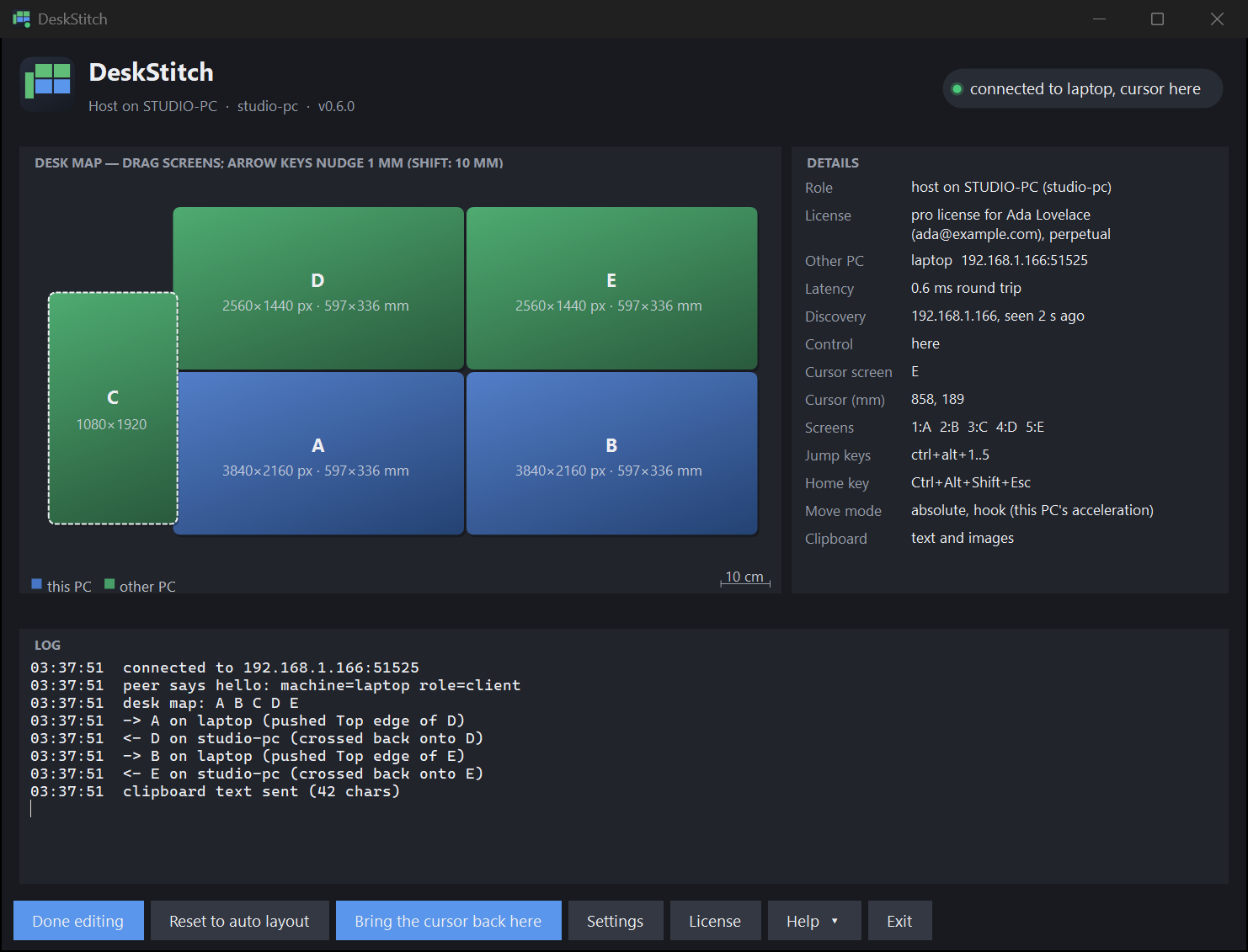Click the 'Host on STUDIO-PC' subtitle text
Viewport: 1248px width, 952px height.
tap(152, 106)
